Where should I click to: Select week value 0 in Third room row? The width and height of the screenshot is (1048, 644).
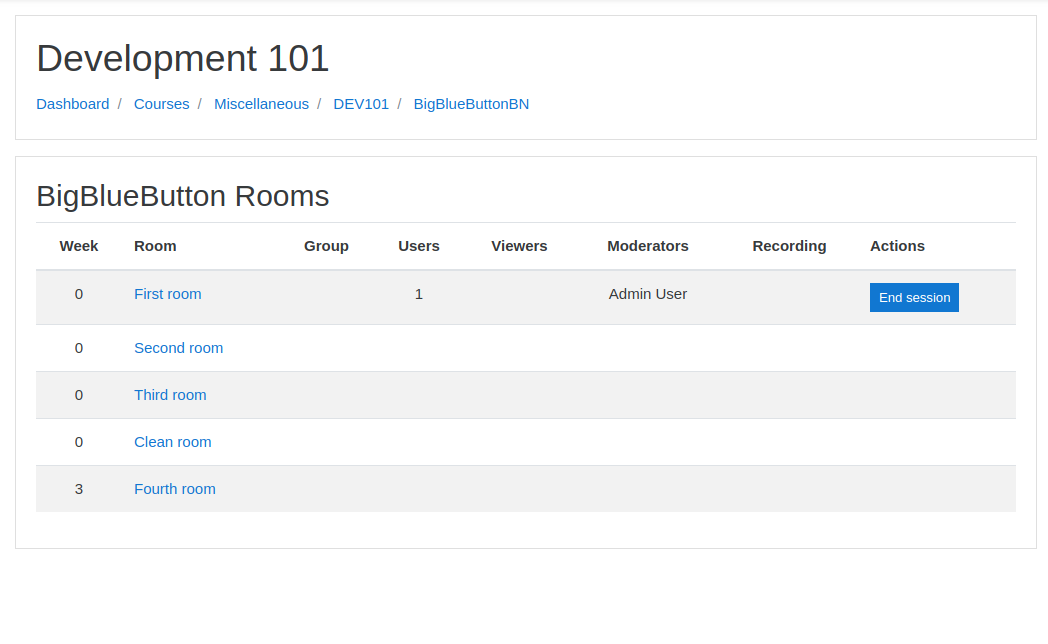coord(79,395)
